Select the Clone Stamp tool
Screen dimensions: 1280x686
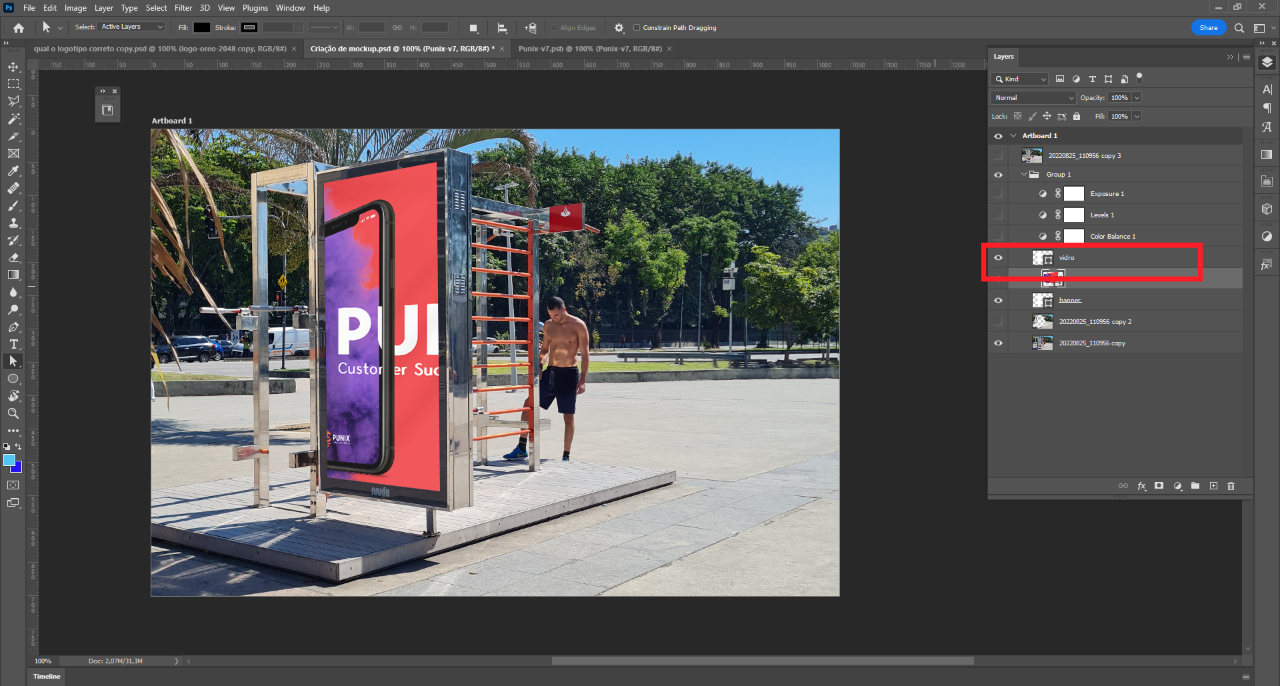pyautogui.click(x=13, y=223)
